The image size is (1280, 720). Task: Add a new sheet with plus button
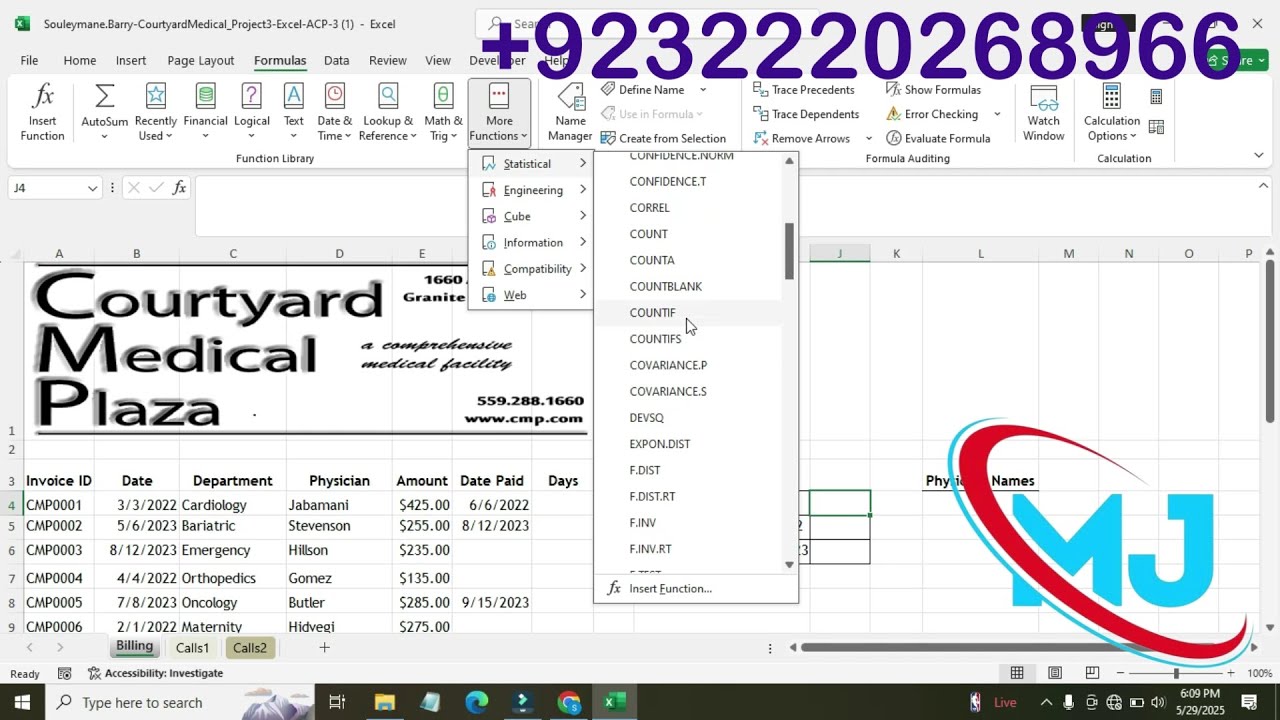tap(324, 648)
